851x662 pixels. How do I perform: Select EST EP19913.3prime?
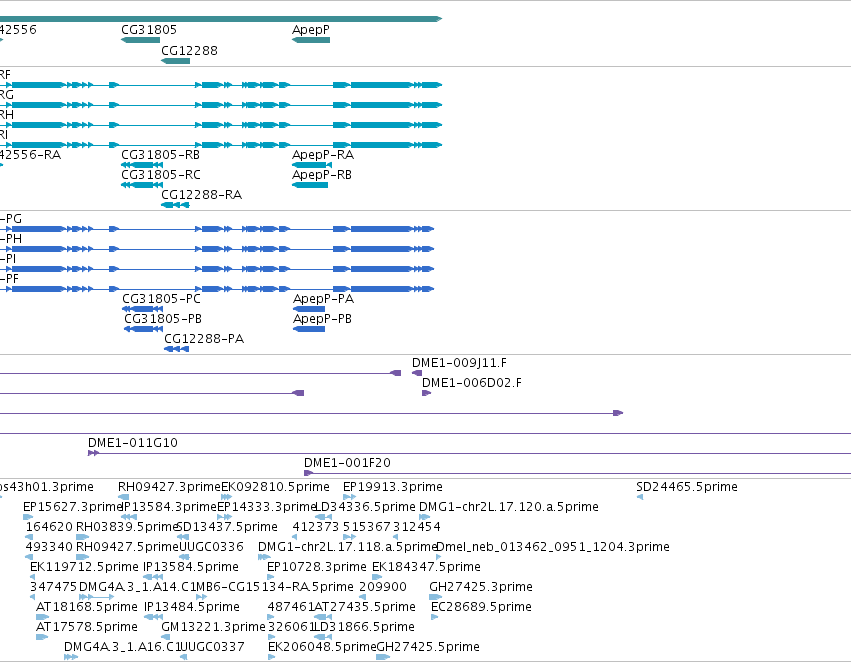393,487
